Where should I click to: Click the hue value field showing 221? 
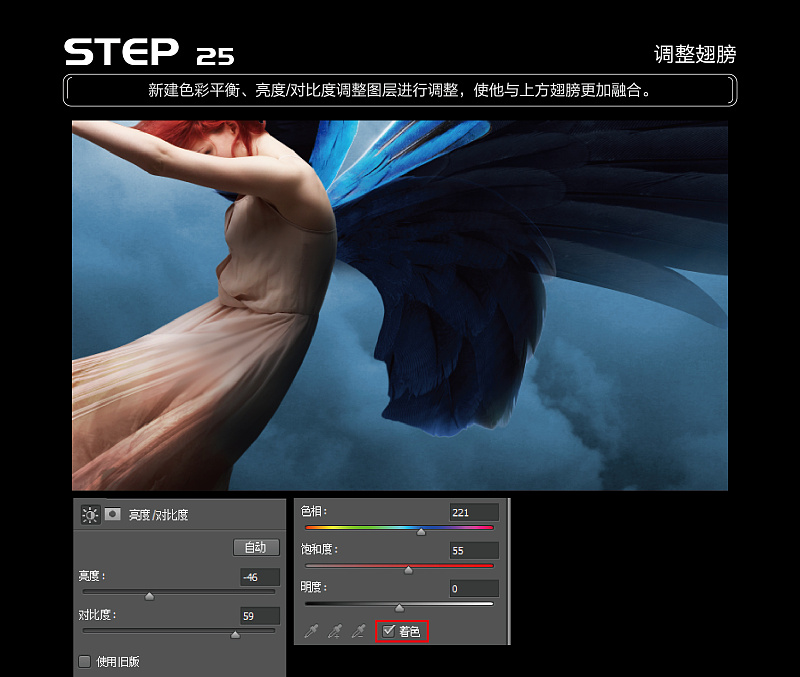tap(474, 512)
